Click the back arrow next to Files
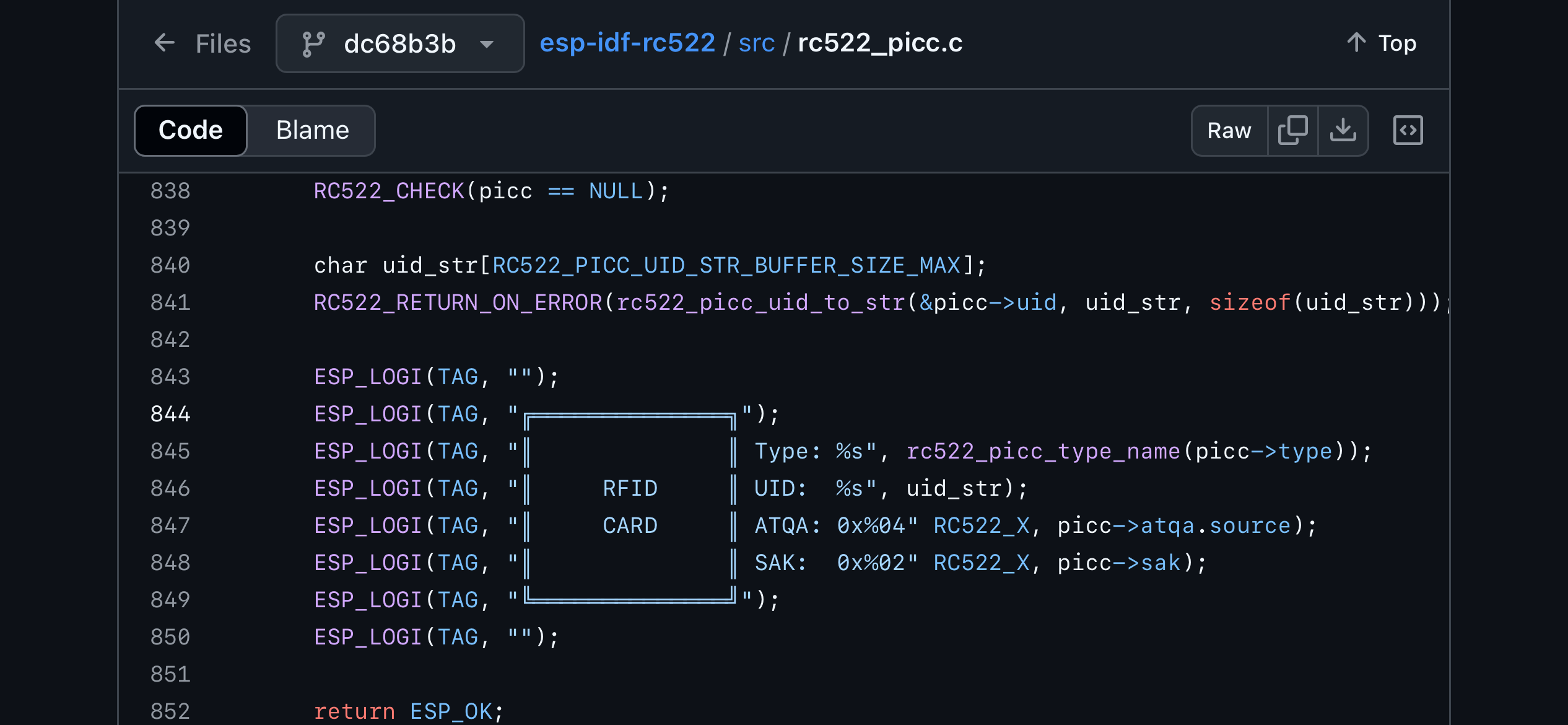This screenshot has width=1568, height=725. tap(165, 43)
